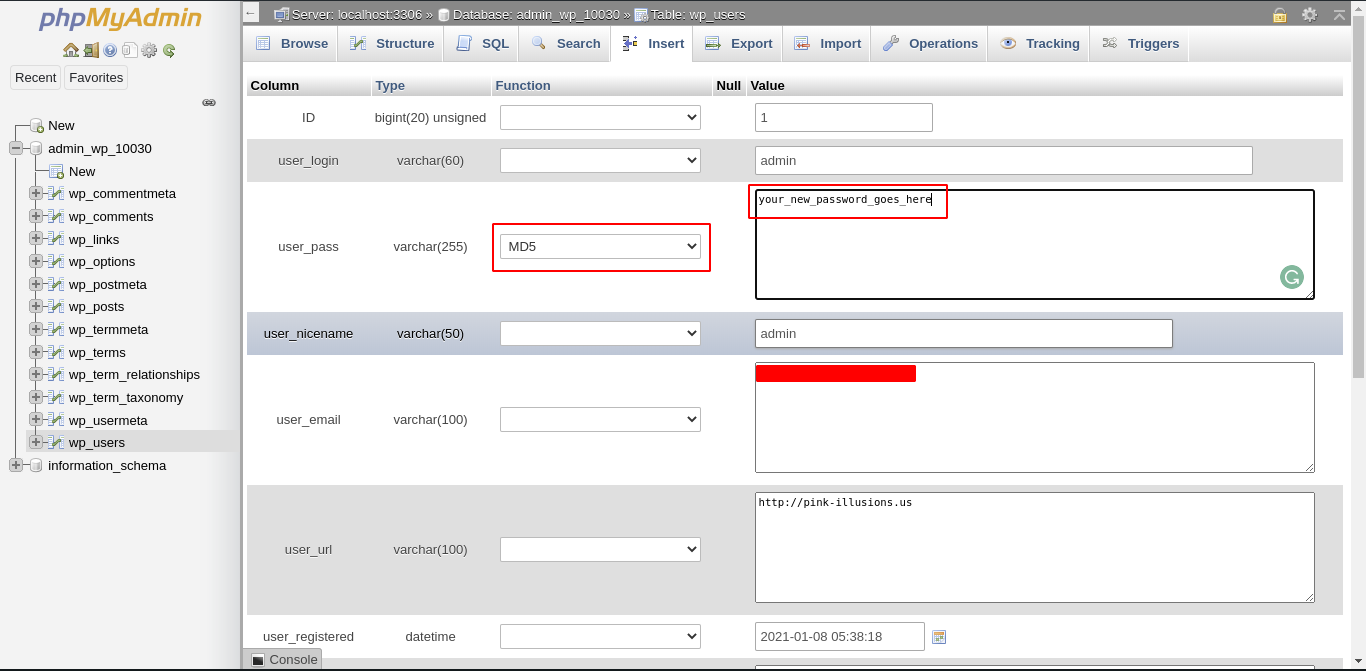
Task: Open Function dropdown for user_email row
Action: [600, 419]
